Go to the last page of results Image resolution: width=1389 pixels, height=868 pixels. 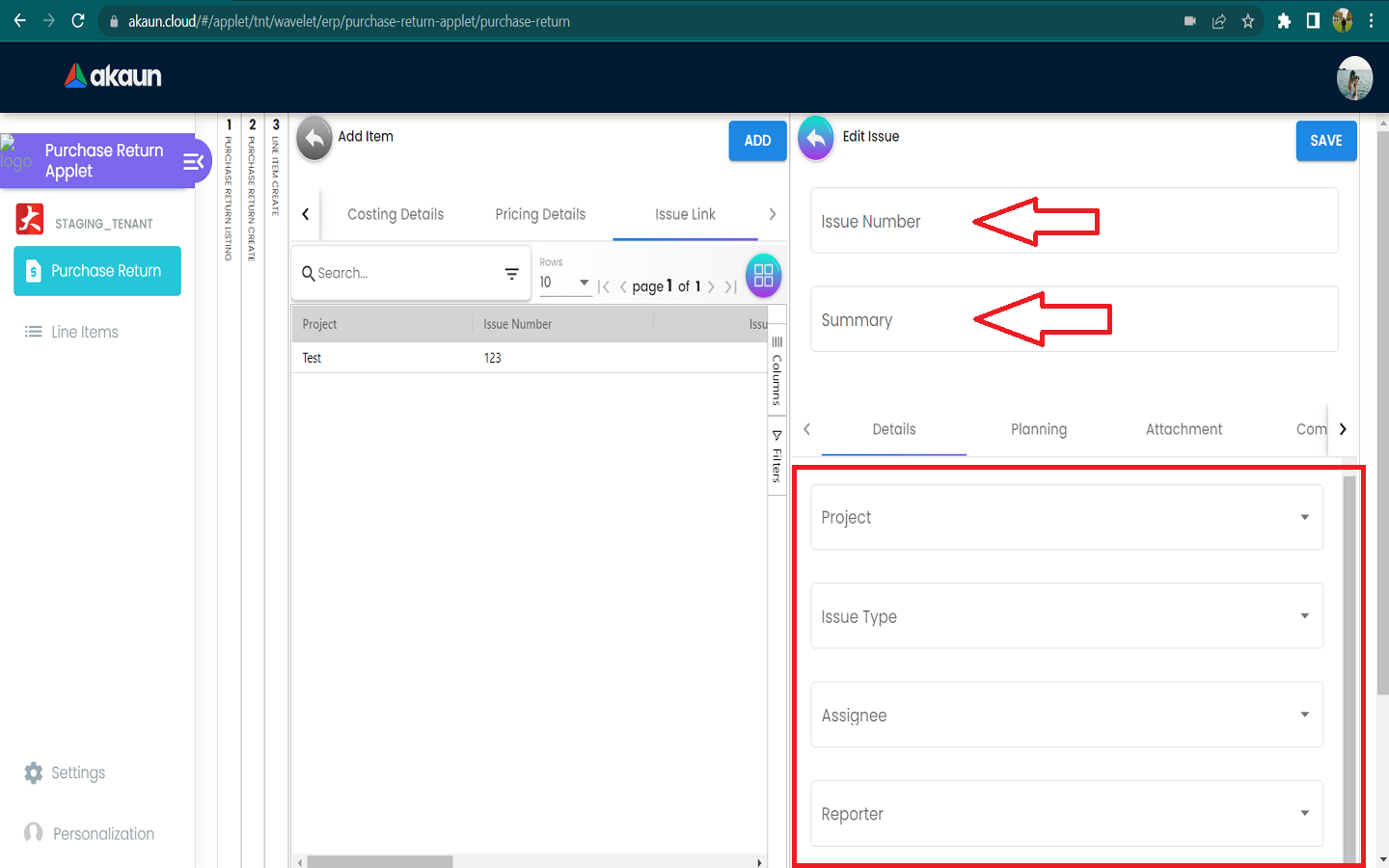730,286
